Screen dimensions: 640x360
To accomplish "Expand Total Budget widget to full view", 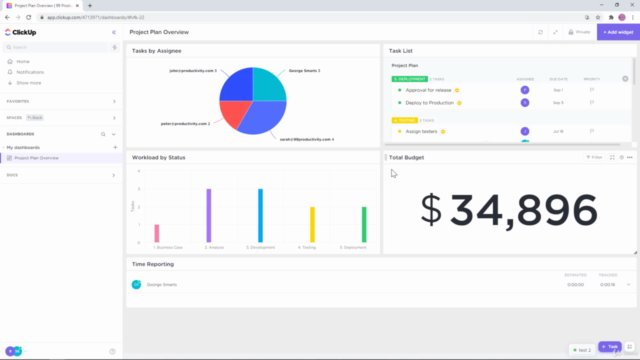I will 612,157.
